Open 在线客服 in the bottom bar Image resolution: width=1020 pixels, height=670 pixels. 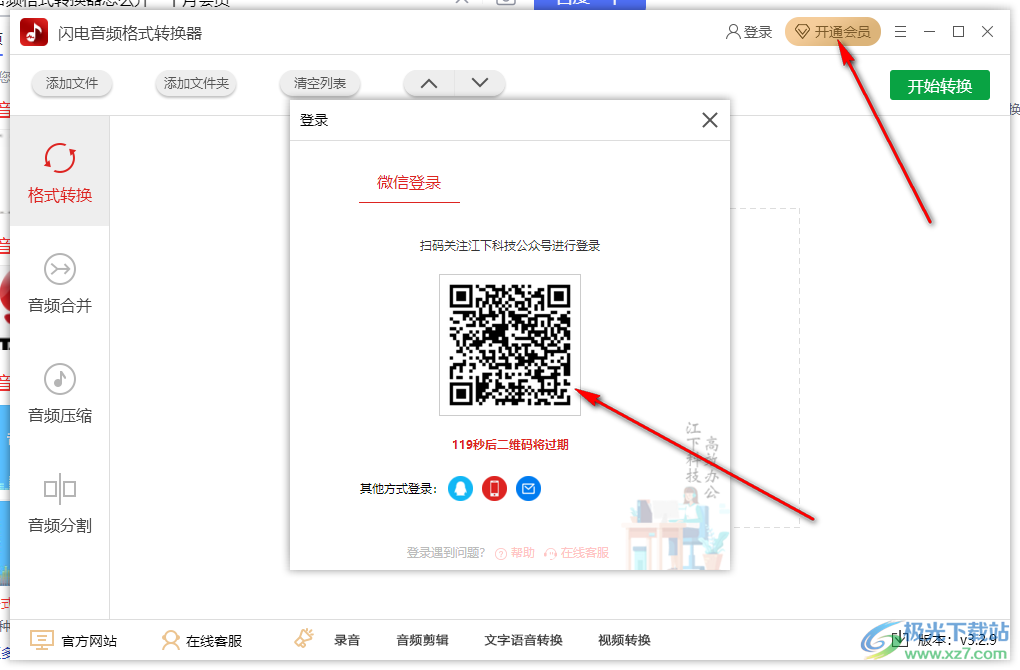pyautogui.click(x=202, y=640)
